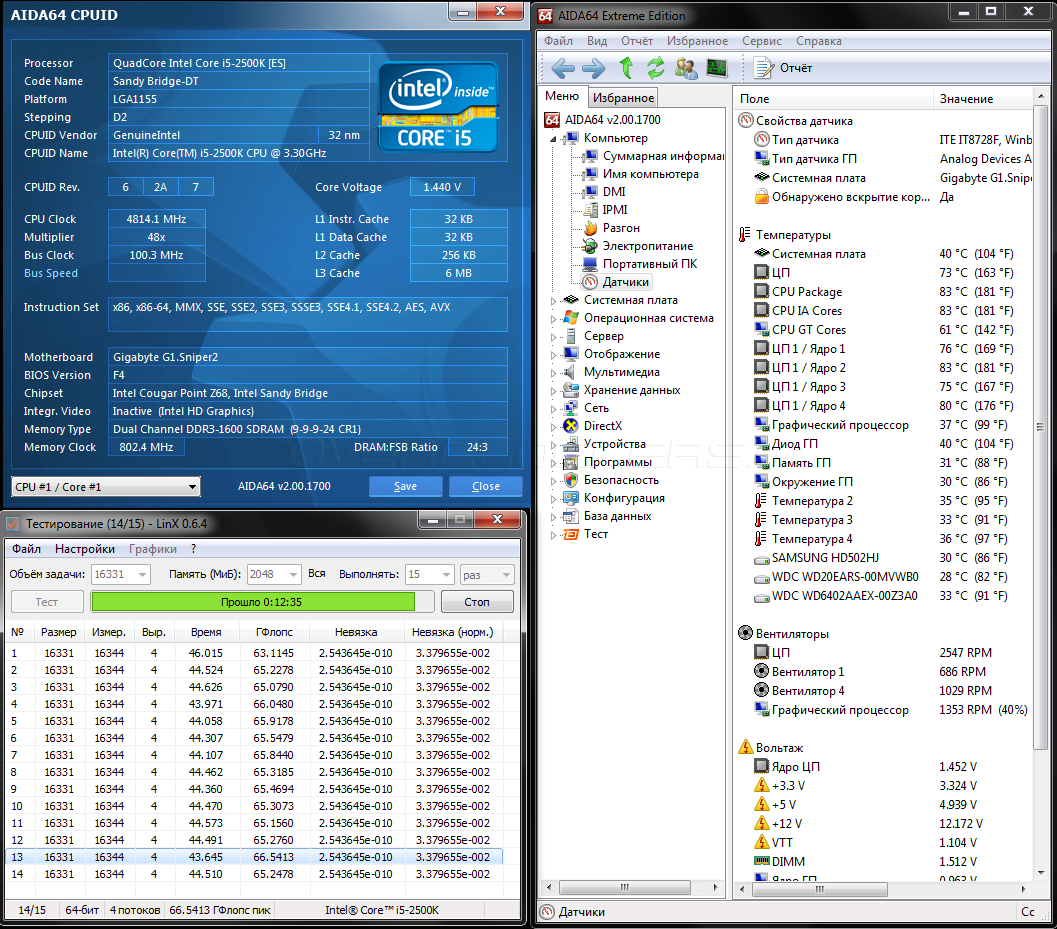Open the Сервис menu in AIDA64
Screen dimensions: 1057x929
[x=762, y=41]
